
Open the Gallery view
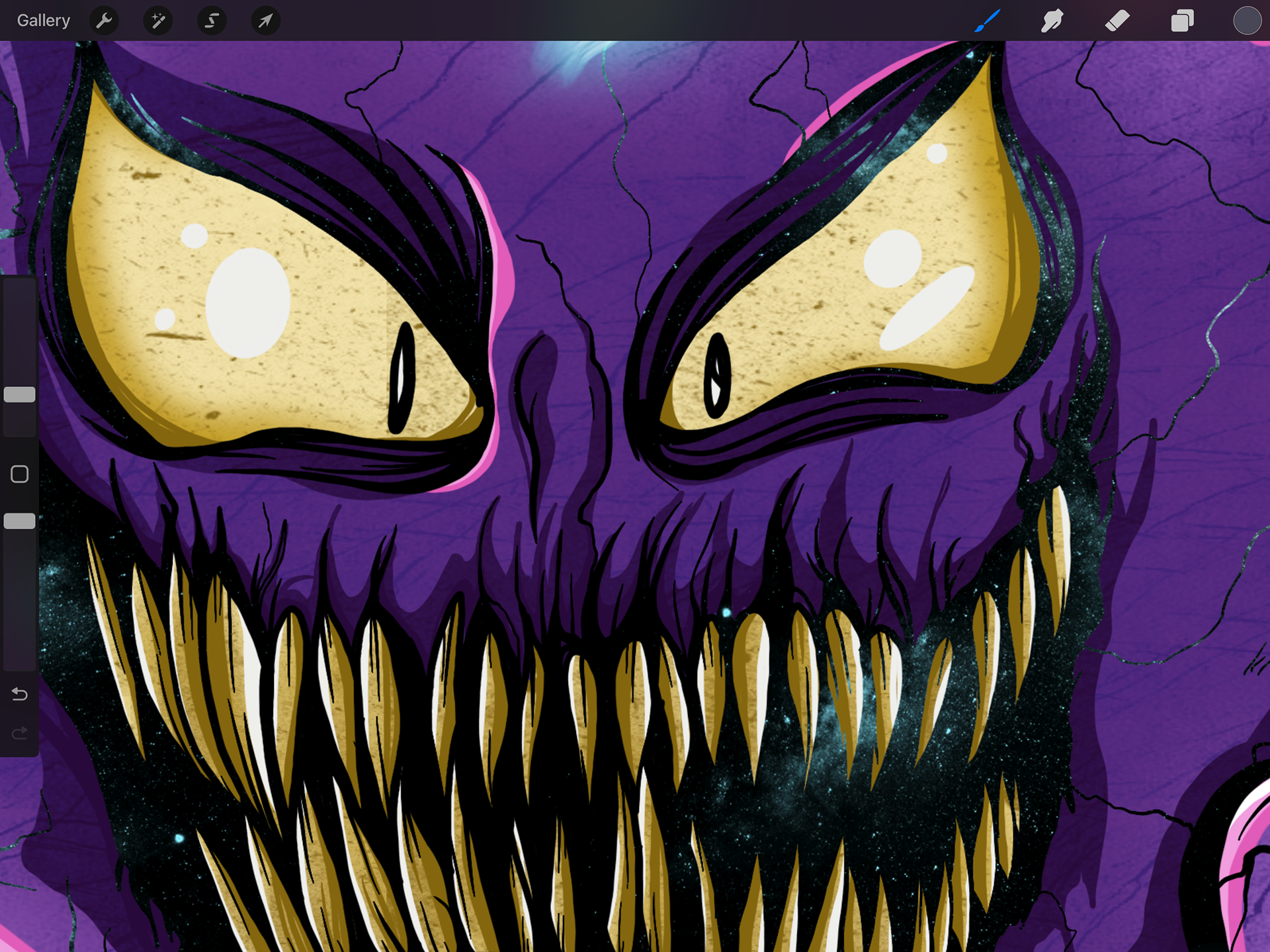[44, 21]
